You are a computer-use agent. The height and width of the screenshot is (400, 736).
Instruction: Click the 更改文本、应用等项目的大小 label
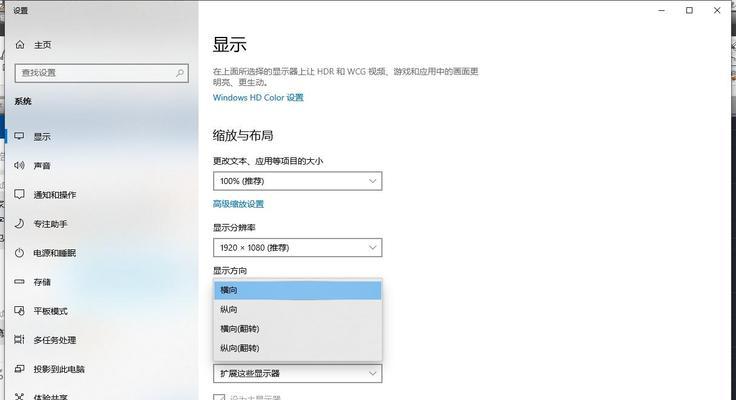(x=268, y=161)
